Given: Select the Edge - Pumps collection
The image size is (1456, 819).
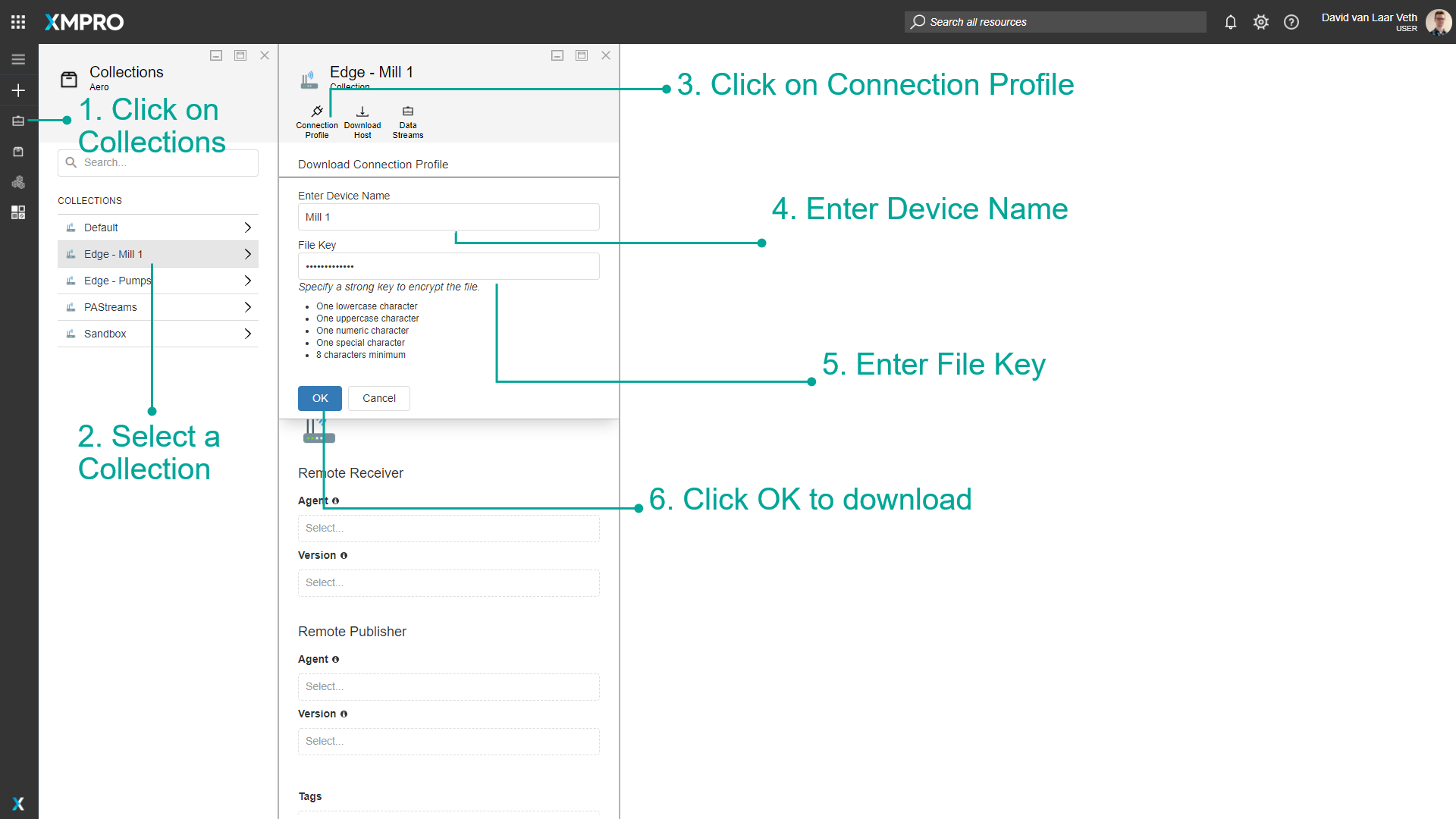Looking at the screenshot, I should click(x=118, y=281).
